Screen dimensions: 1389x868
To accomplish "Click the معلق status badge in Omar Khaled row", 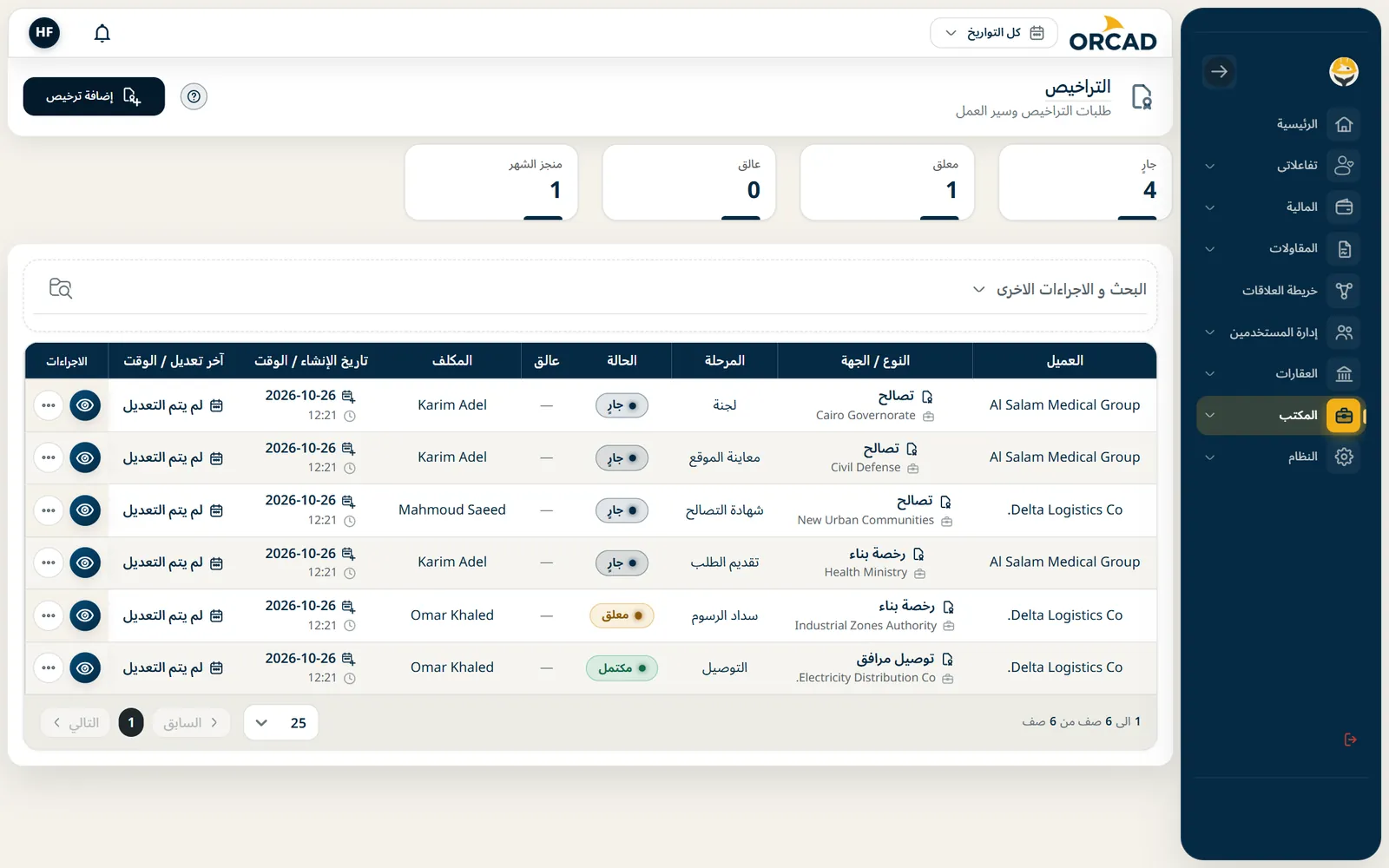I will point(622,615).
